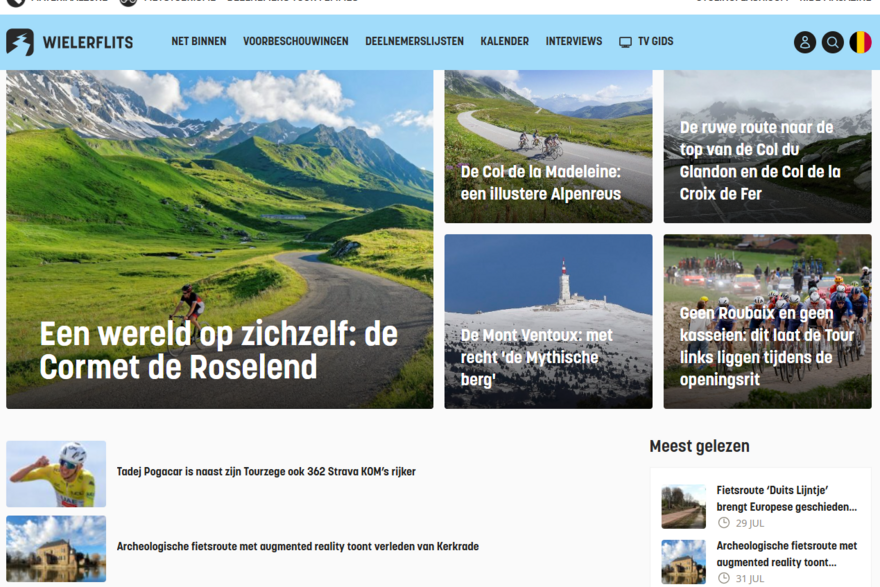The image size is (880, 587).
Task: Click the clock icon next to 29 JUL
Action: [724, 523]
